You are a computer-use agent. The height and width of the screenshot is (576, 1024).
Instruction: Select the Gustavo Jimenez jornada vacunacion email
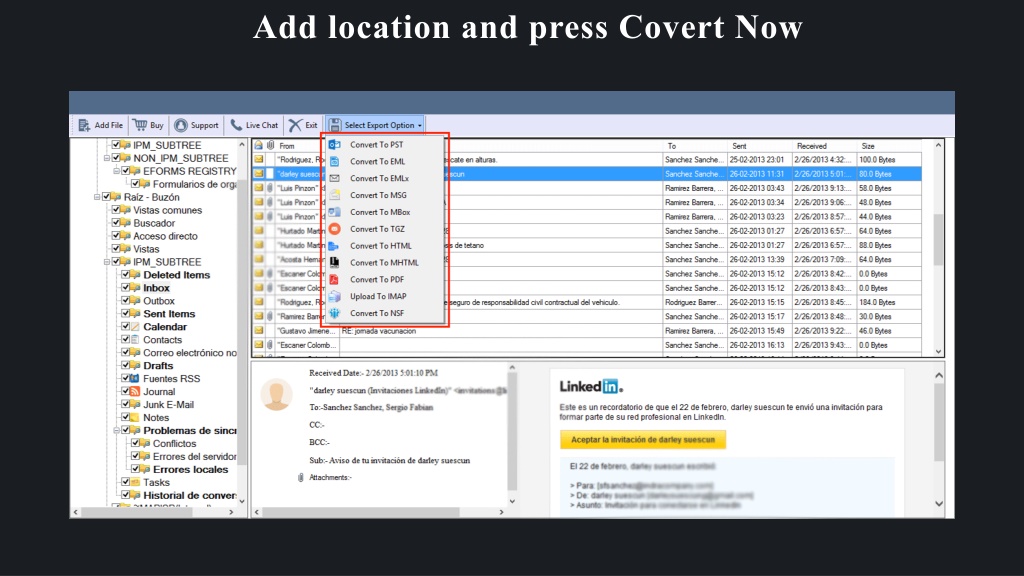586,330
